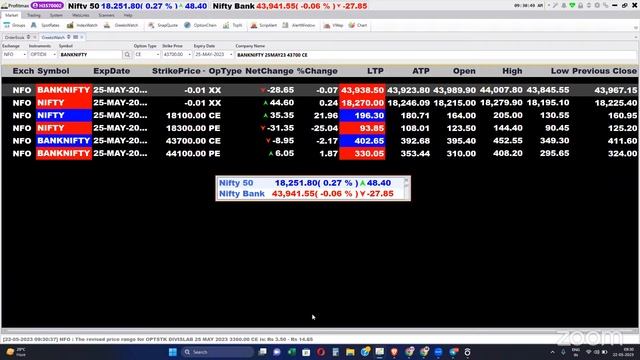Select the NIFTY 18300.00 PE row
Viewport: 640px width, 360px height.
coord(320,128)
